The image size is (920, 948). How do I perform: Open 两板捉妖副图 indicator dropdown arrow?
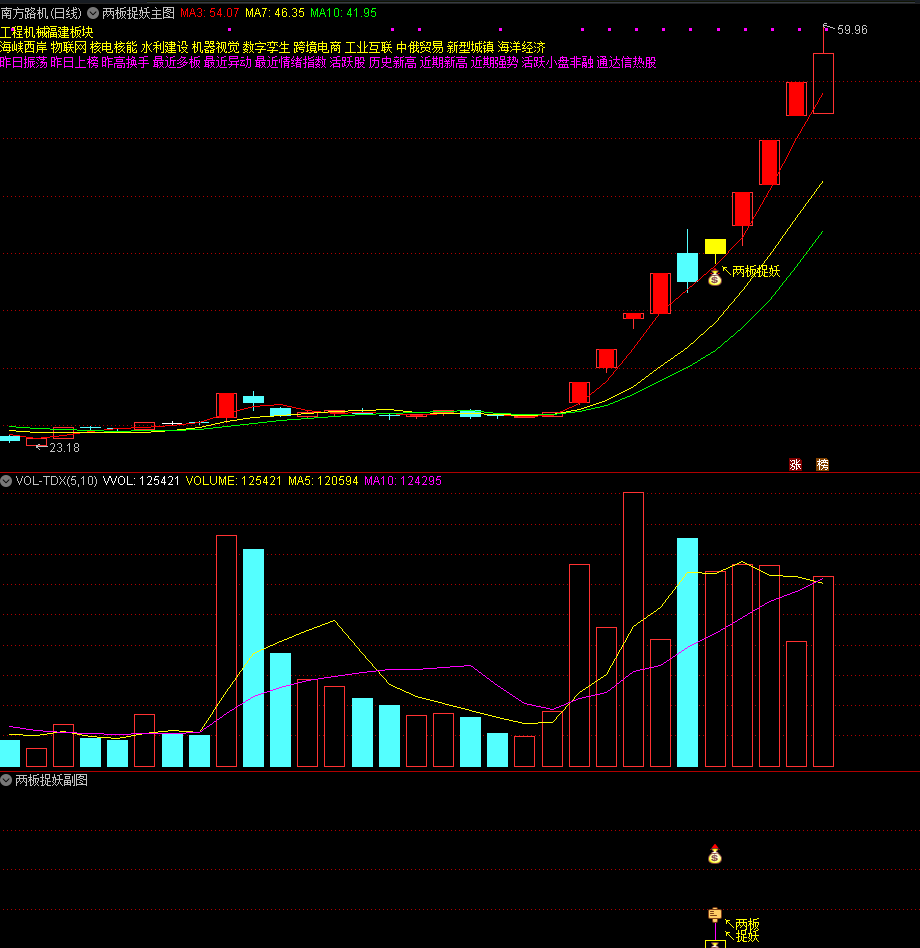pyautogui.click(x=7, y=780)
